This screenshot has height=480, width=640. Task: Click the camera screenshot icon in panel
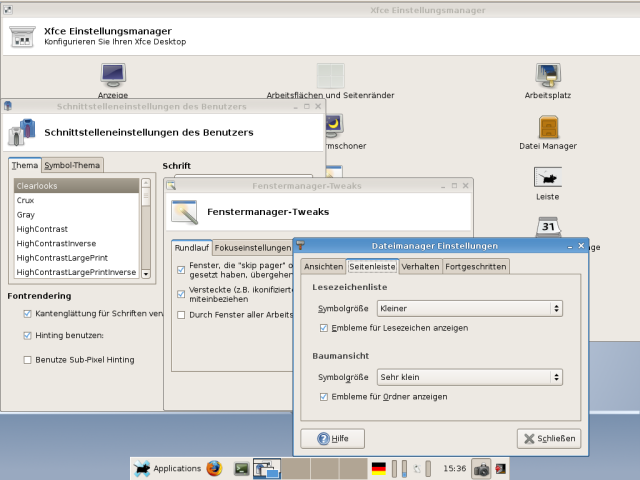click(x=481, y=469)
